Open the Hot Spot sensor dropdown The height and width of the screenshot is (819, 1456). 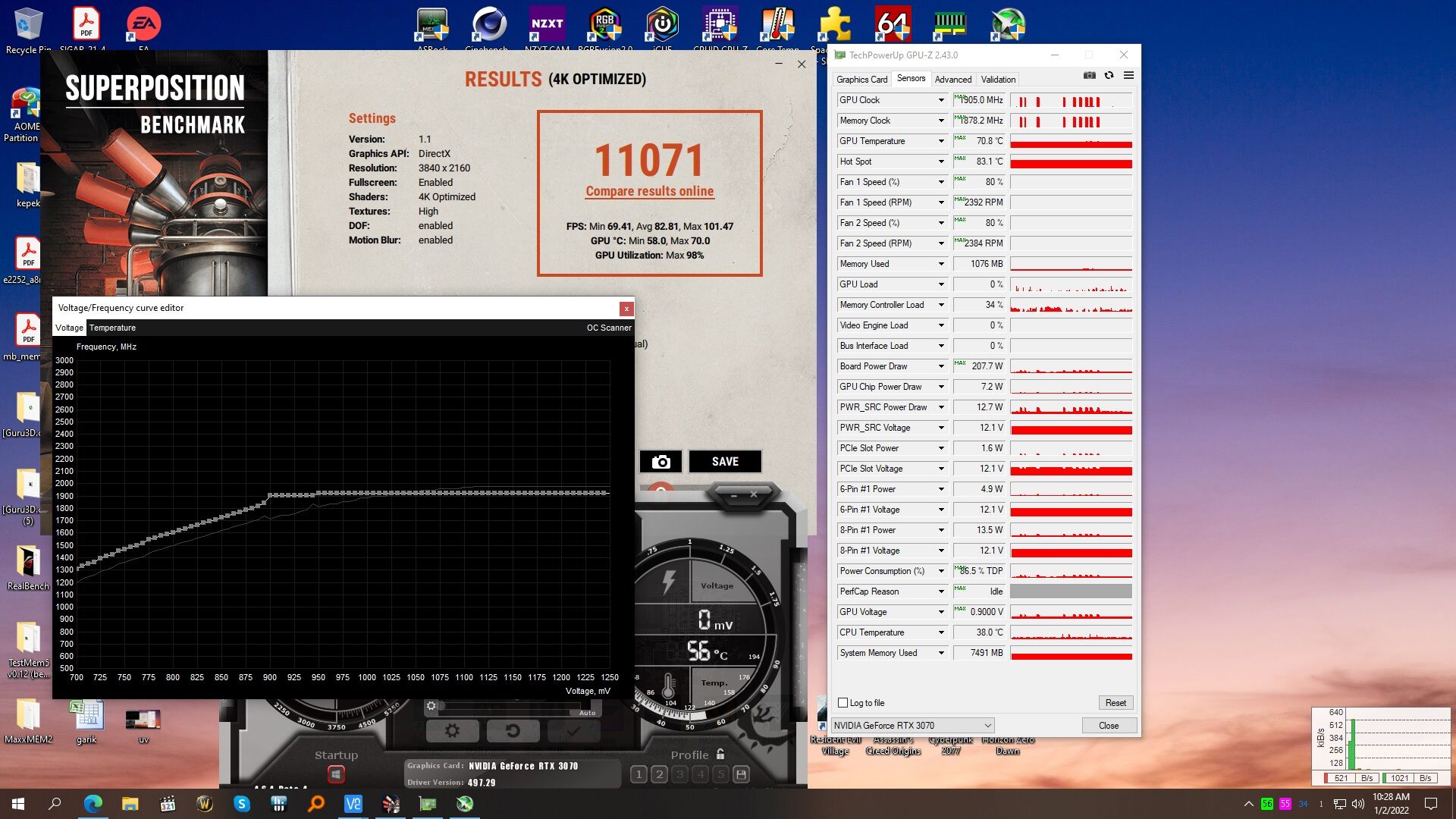[941, 162]
